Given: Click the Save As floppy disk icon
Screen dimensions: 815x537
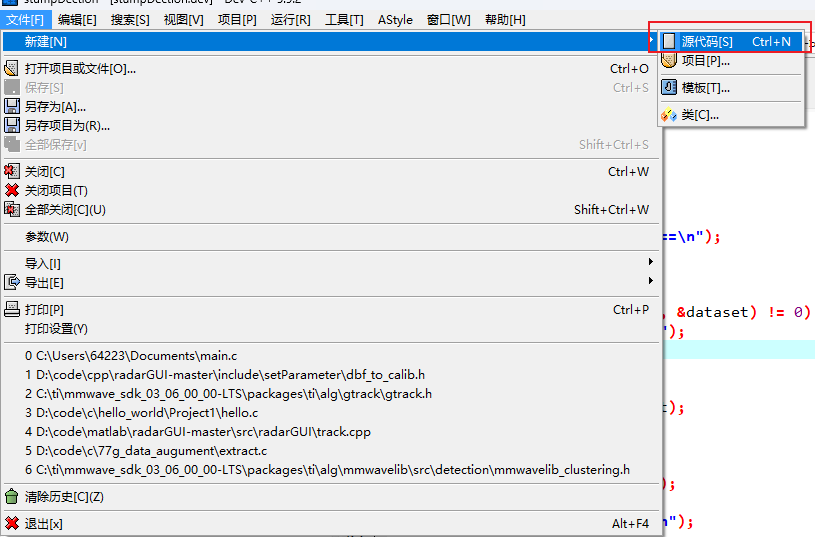Looking at the screenshot, I should (x=11, y=107).
